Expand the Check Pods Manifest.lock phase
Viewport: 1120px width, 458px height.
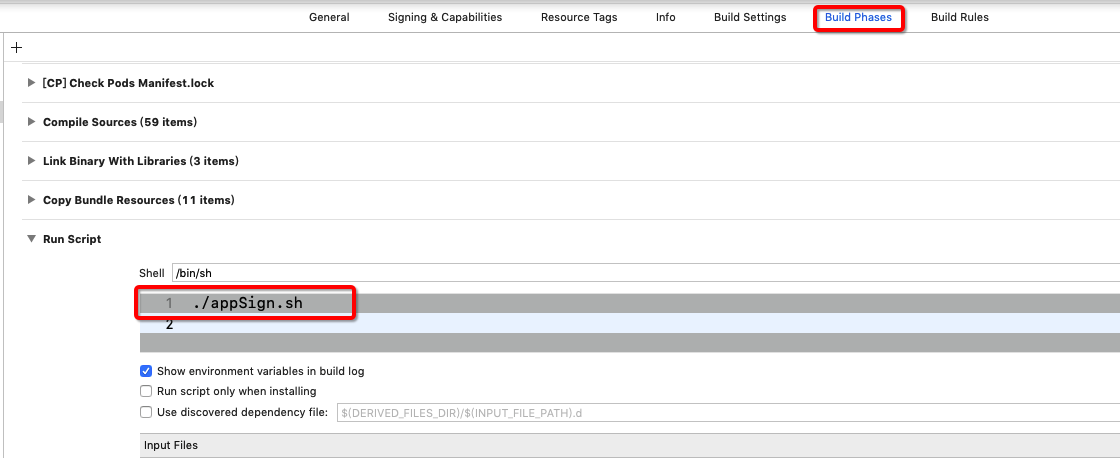tap(32, 83)
